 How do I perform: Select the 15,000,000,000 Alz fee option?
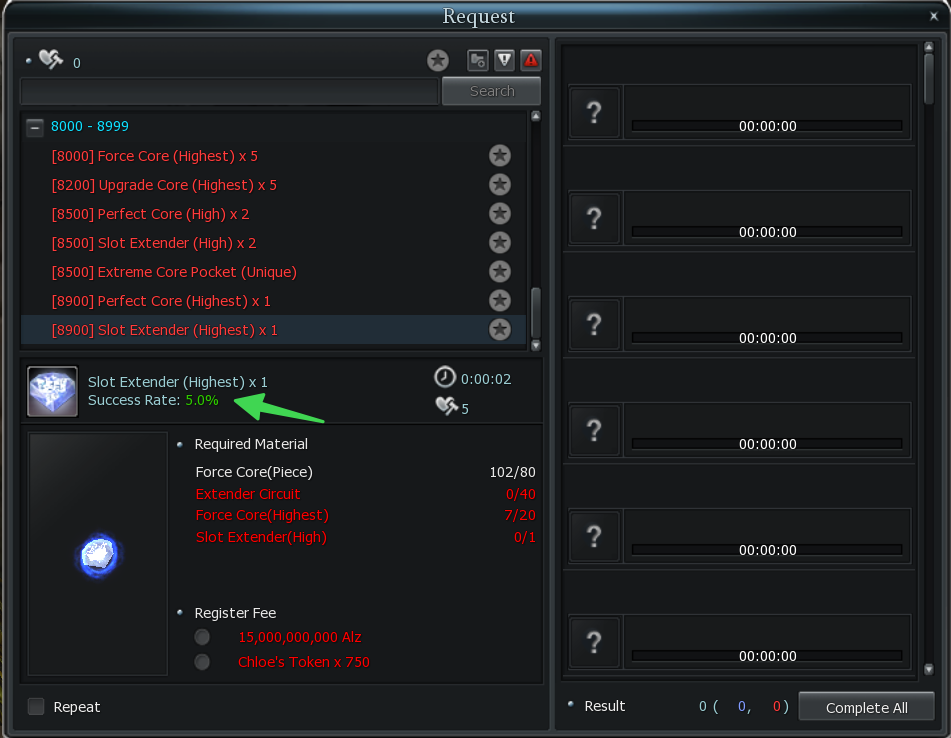[202, 637]
